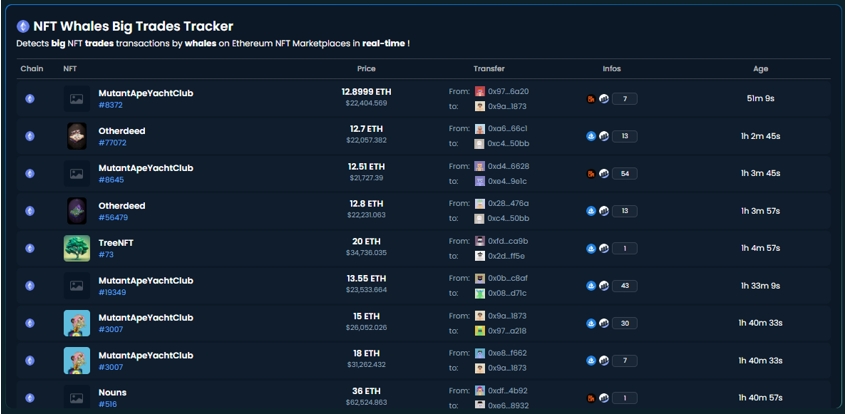The width and height of the screenshot is (847, 414).
Task: Click the Ethereum chain icon in the MutantApeYachtClub #8372 row
Action: 30,99
